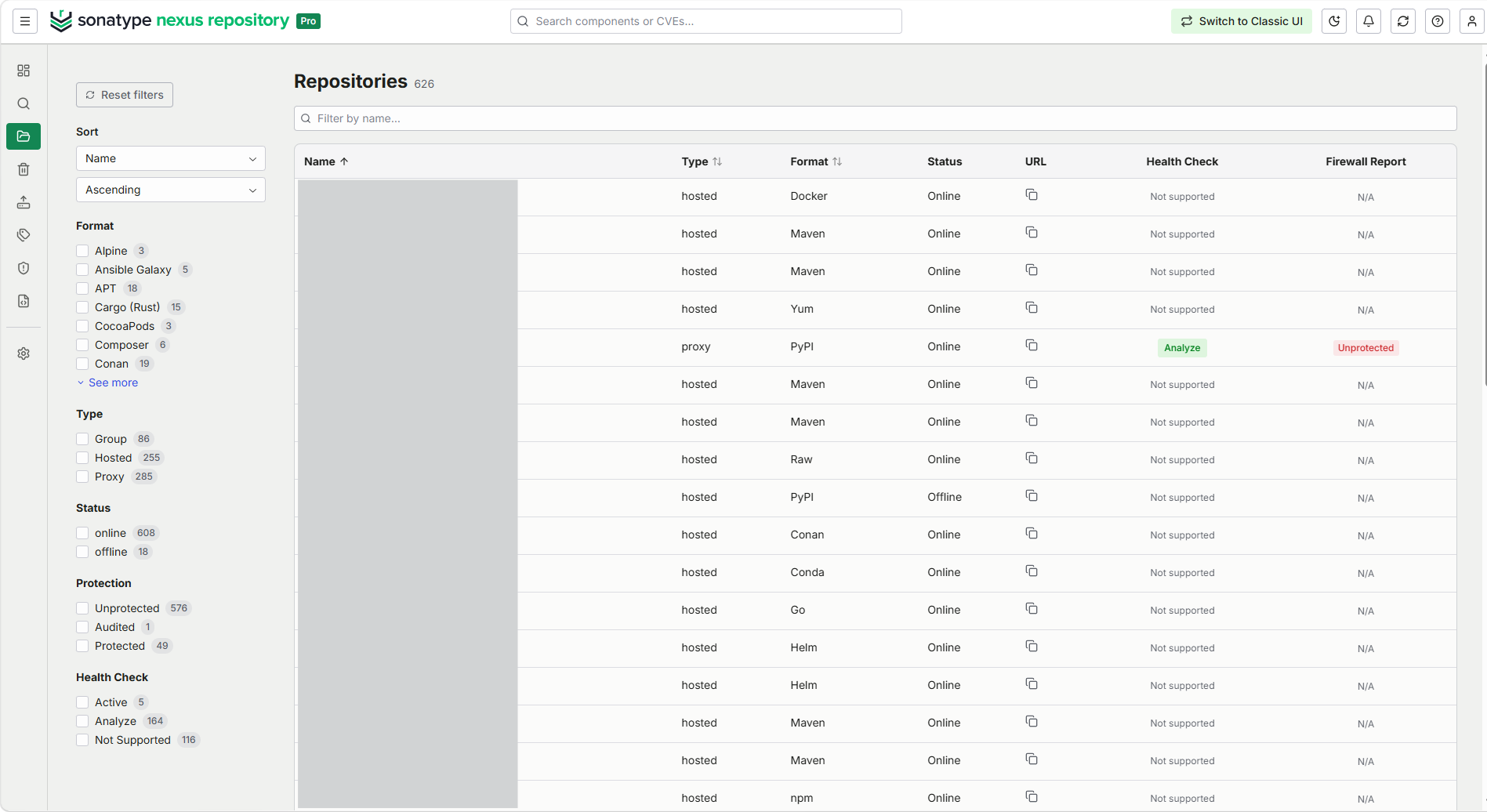Focus the search components or CVEs field
Viewport: 1487px width, 812px height.
[706, 21]
